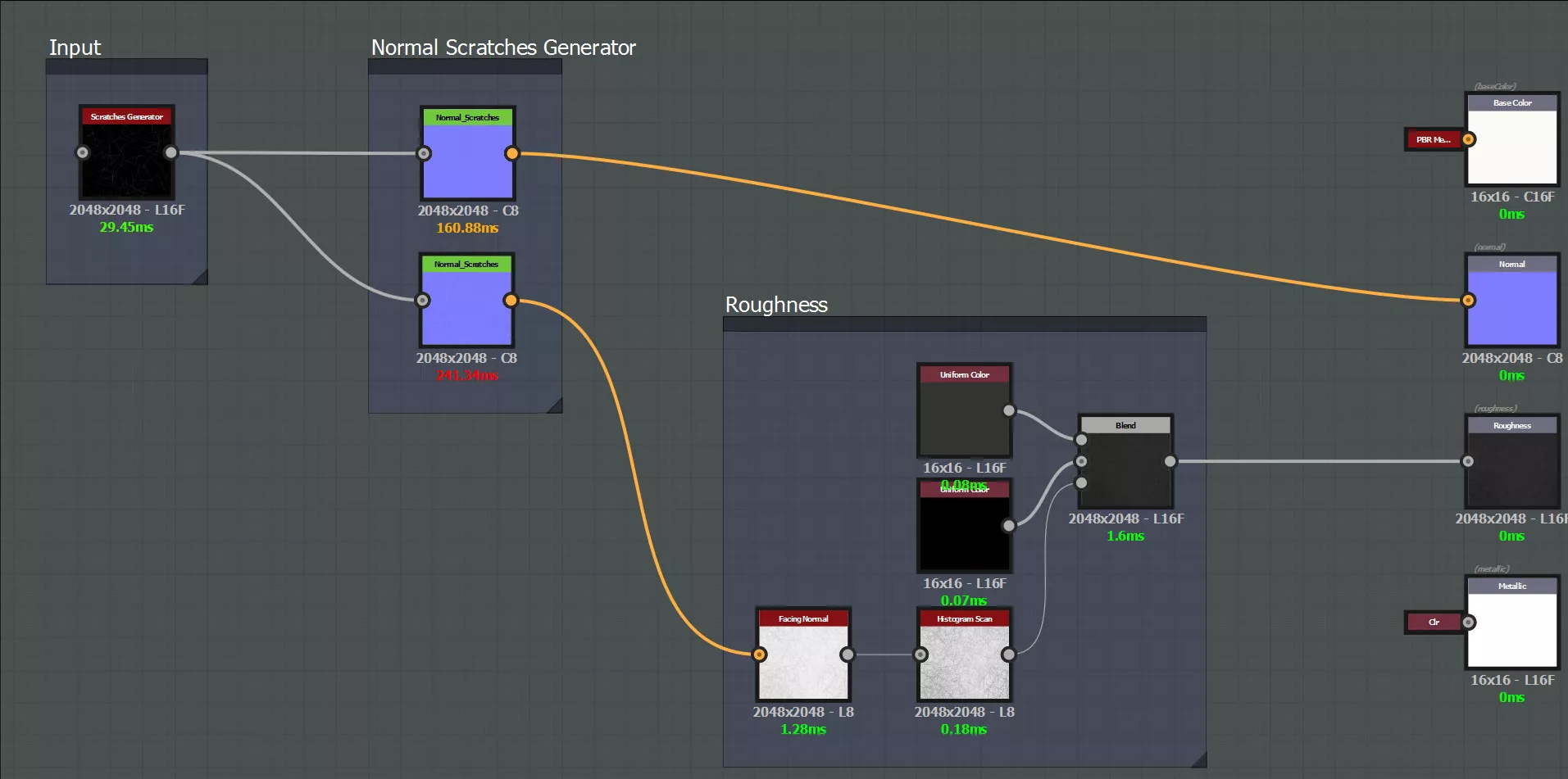This screenshot has height=779, width=1568.
Task: Click input pin of the Facing Normal node
Action: coord(759,654)
